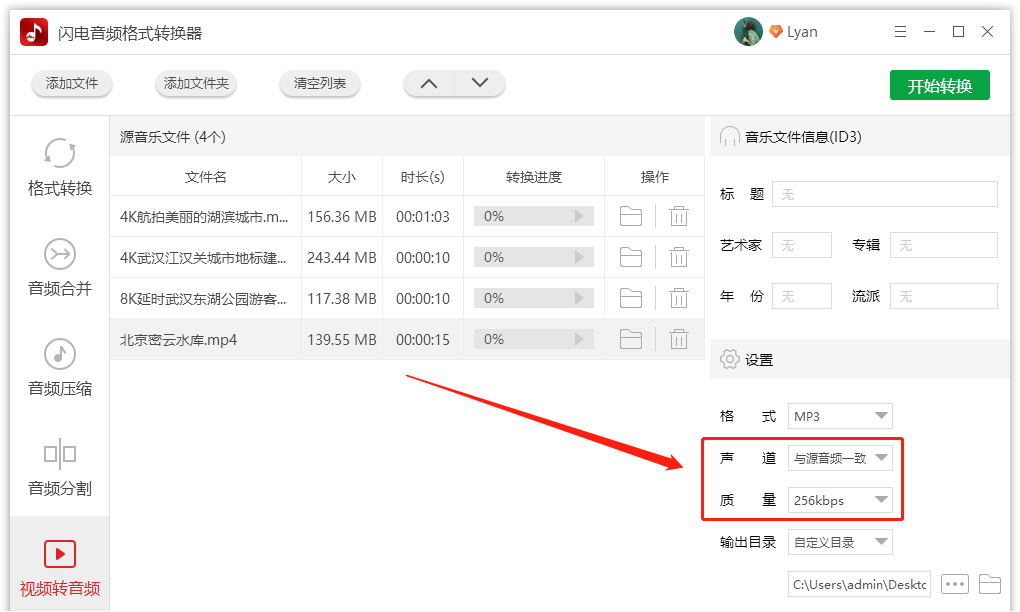The width and height of the screenshot is (1020, 612).
Task: Click the 标题 input field
Action: [885, 194]
